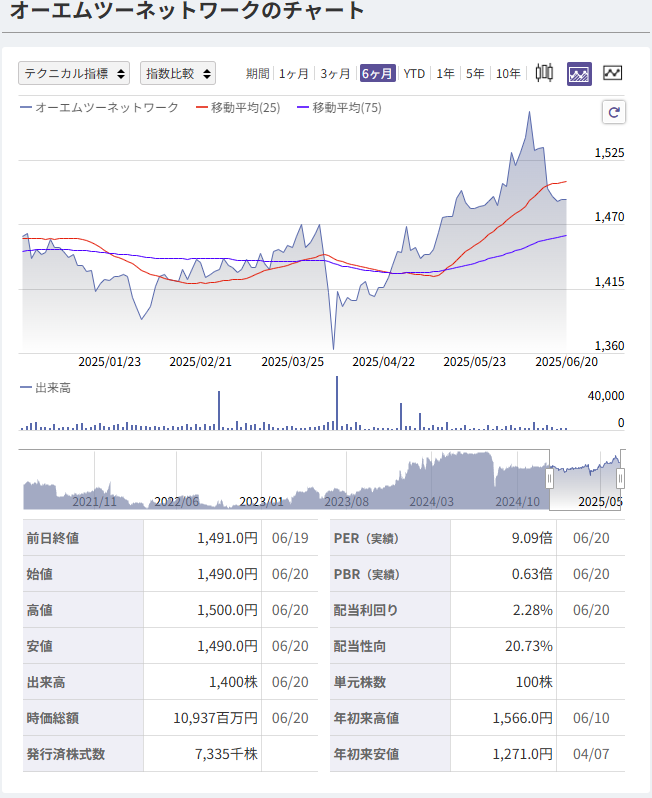Click 時価総額 value 10,937百万円
Viewport: 652px width, 798px height.
(x=216, y=718)
